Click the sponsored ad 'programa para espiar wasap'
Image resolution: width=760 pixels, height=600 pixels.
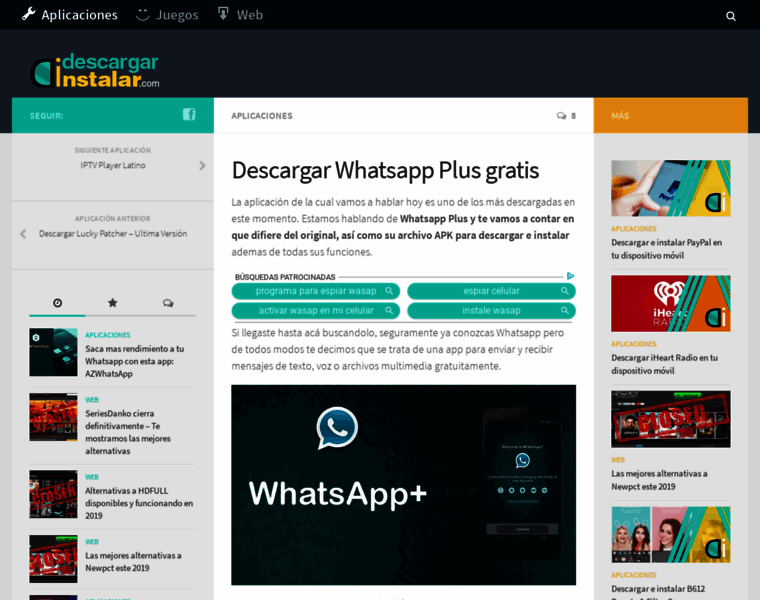tap(316, 291)
